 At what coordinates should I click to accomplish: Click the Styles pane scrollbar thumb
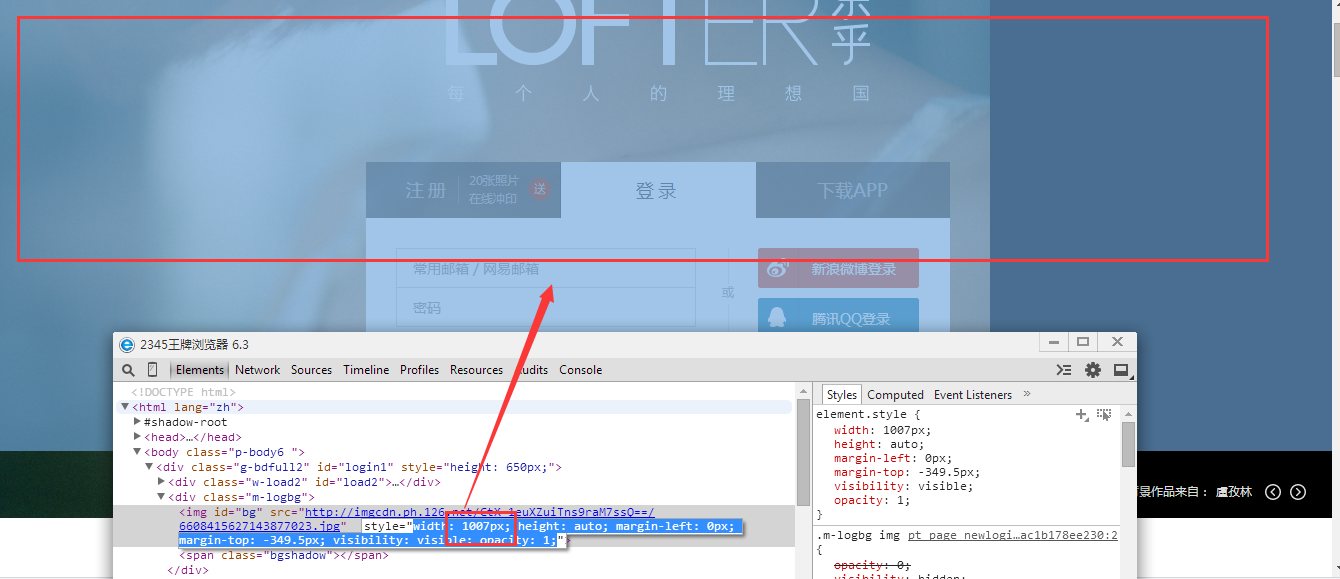[1128, 445]
